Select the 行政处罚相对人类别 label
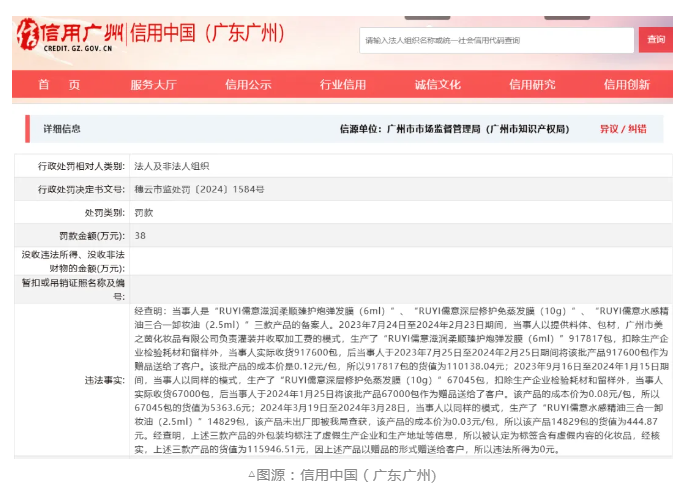The height and width of the screenshot is (497, 693). pyautogui.click(x=81, y=166)
